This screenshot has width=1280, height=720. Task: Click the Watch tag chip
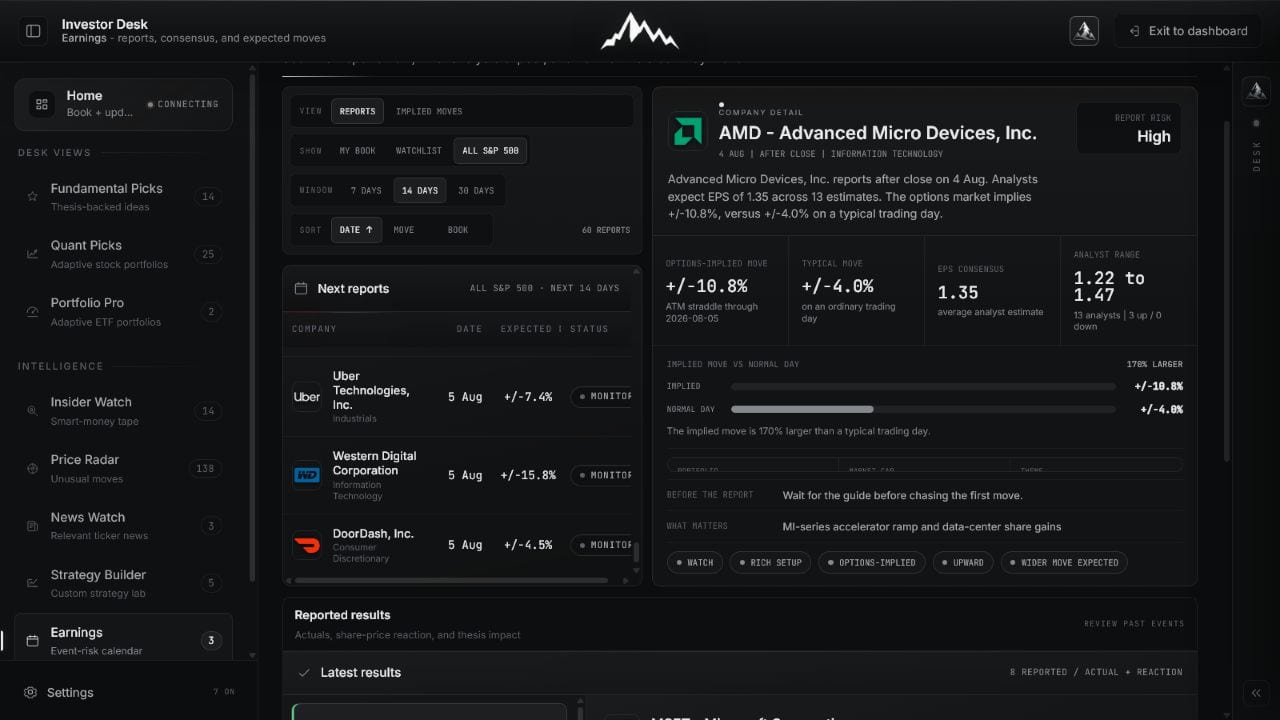[x=694, y=563]
